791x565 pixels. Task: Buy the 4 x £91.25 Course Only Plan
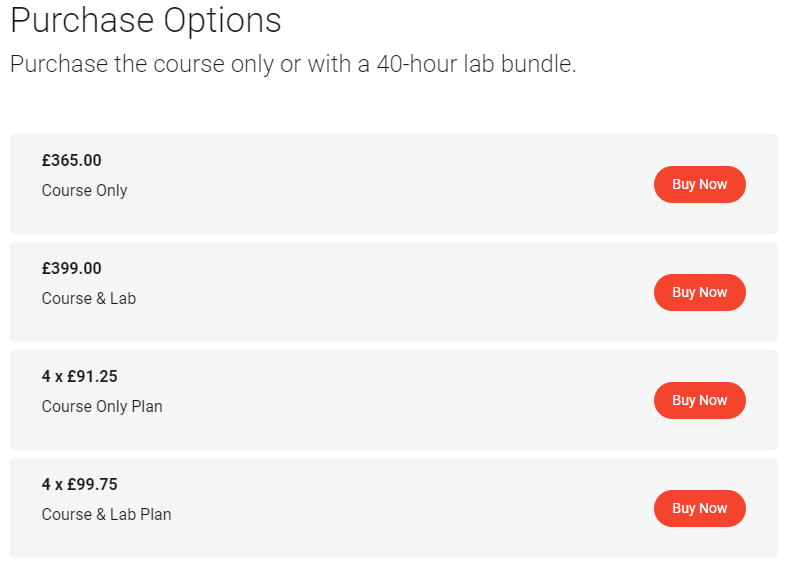[699, 400]
